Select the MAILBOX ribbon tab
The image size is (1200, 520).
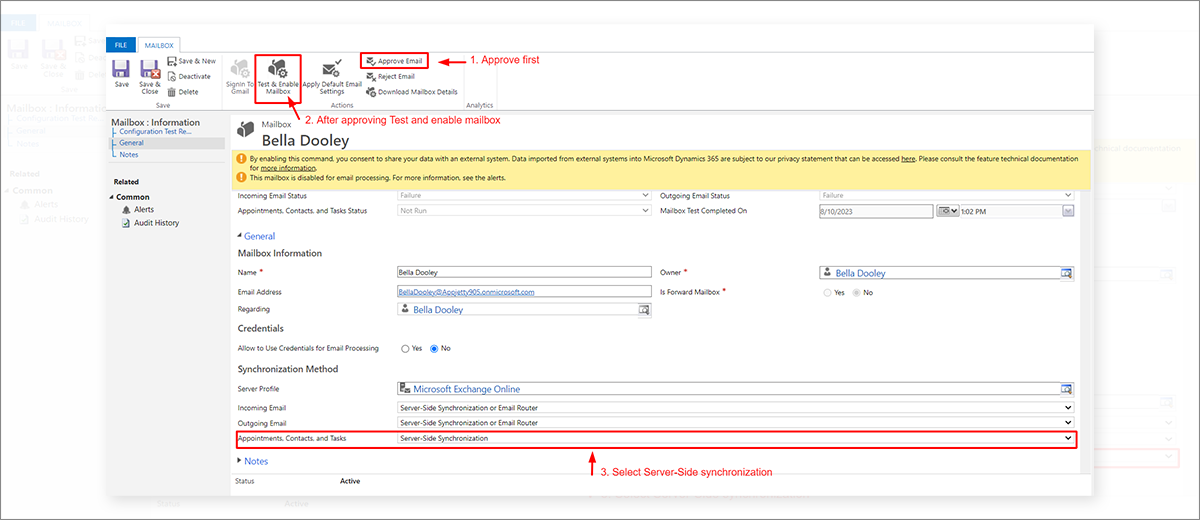coord(159,45)
